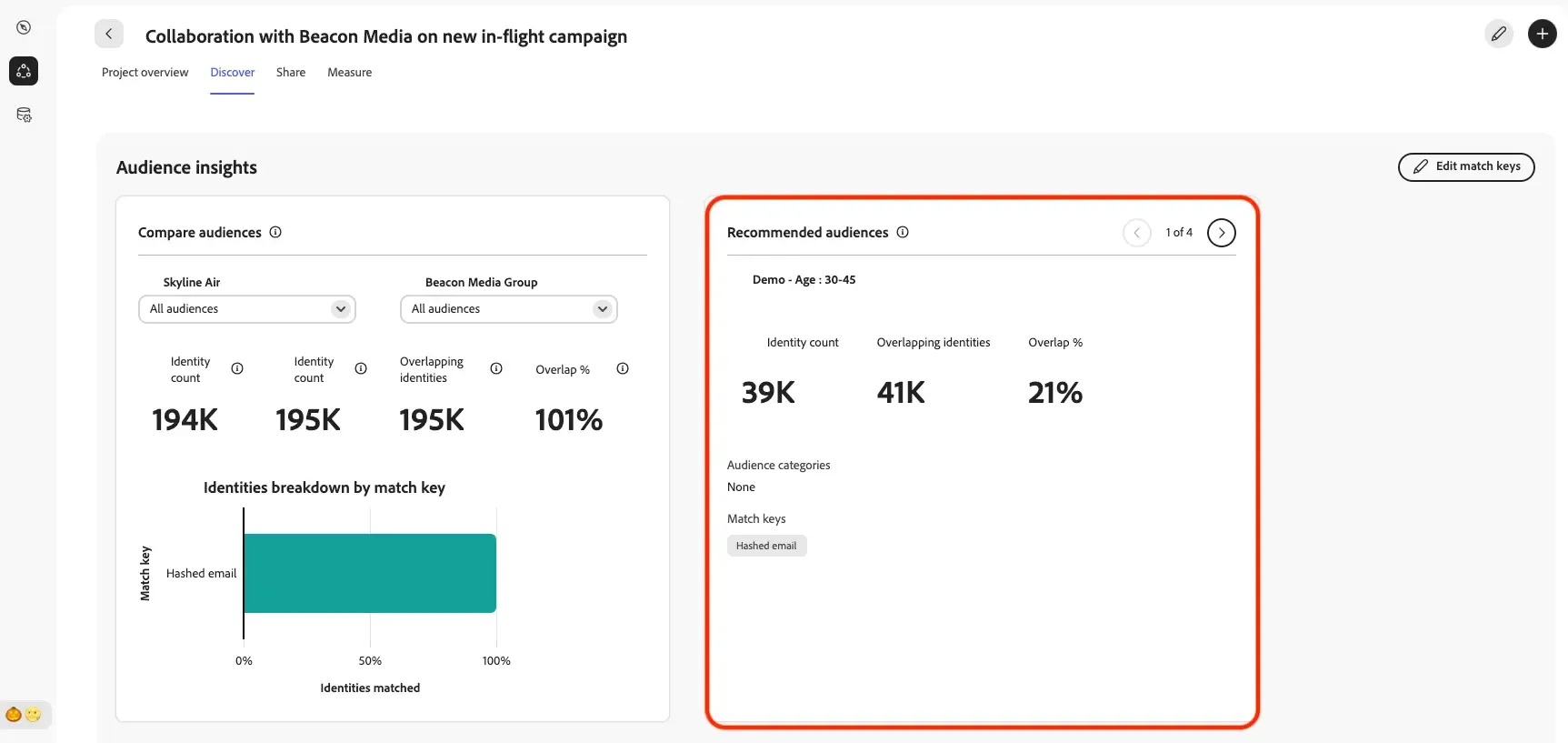Viewport: 1568px width, 743px height.
Task: Click the info icon for the 194K Identity count
Action: (x=237, y=368)
